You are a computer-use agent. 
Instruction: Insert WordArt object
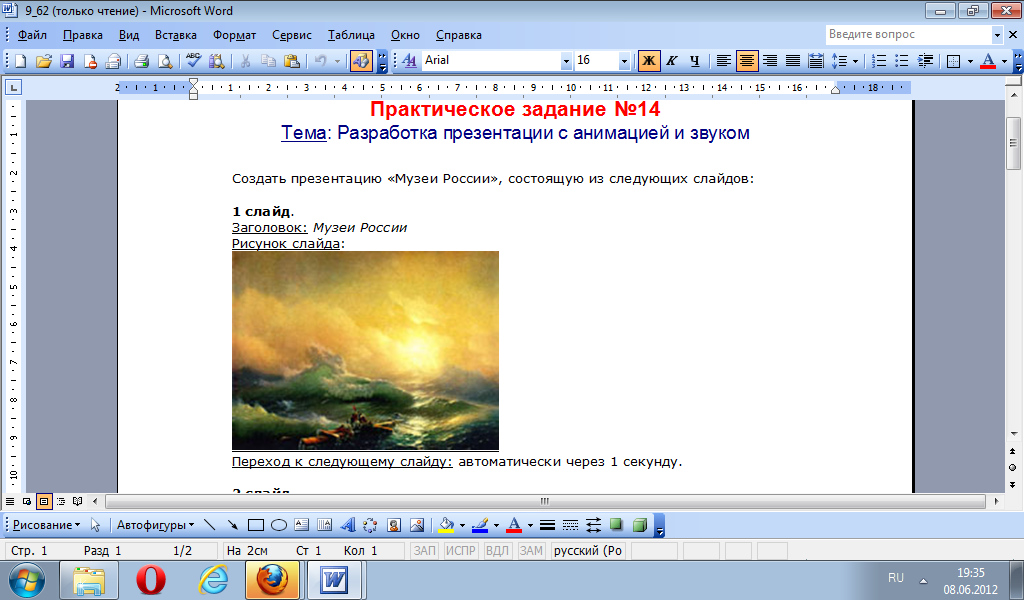pyautogui.click(x=347, y=525)
